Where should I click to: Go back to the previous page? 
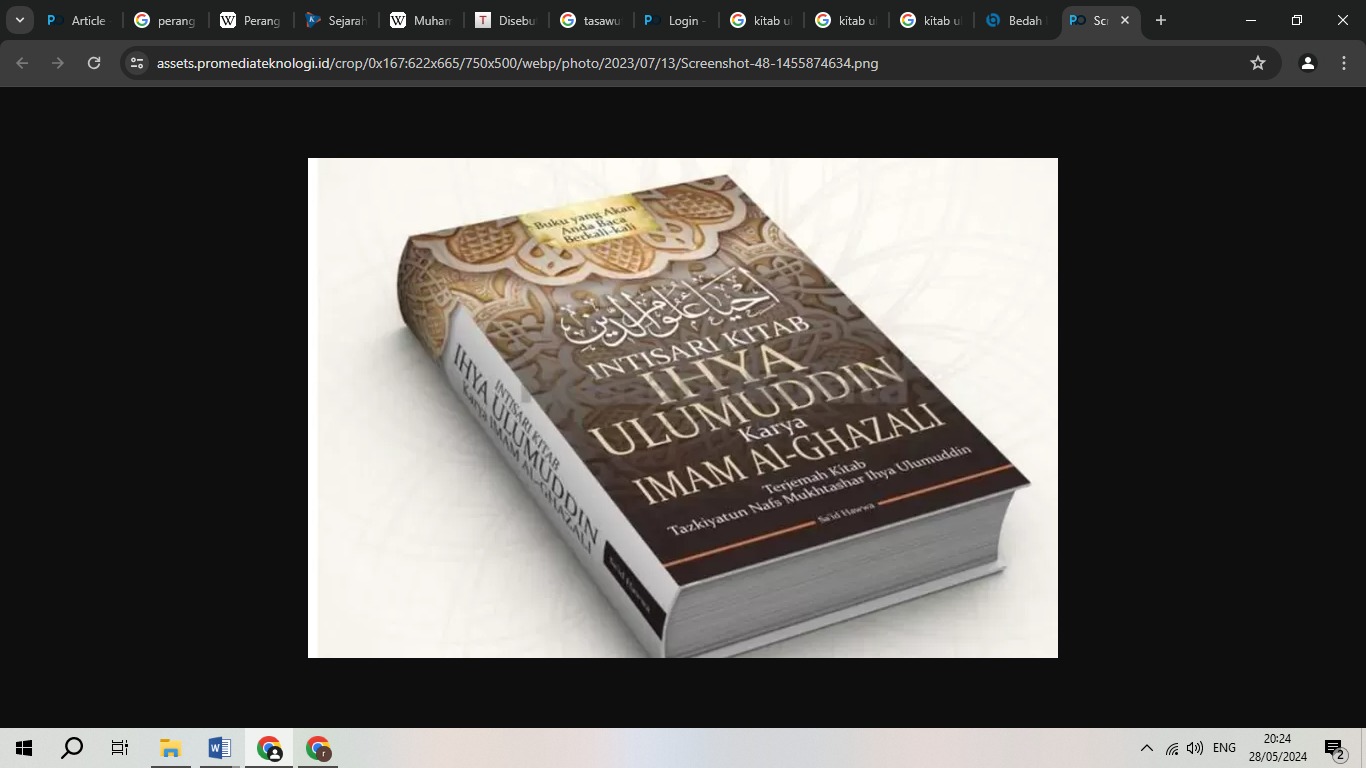coord(23,63)
